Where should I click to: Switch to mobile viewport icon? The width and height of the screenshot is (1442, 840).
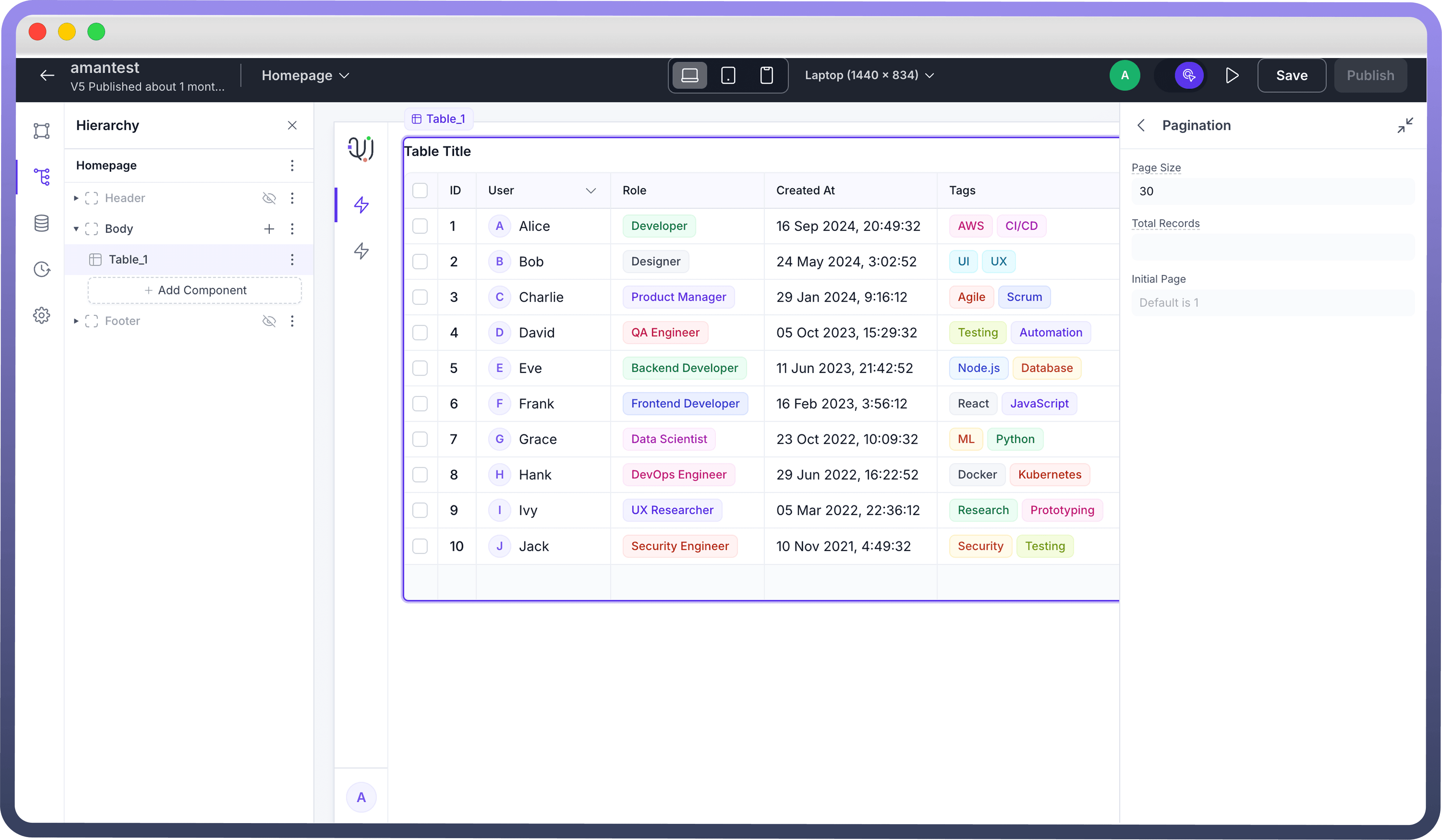[x=766, y=76]
